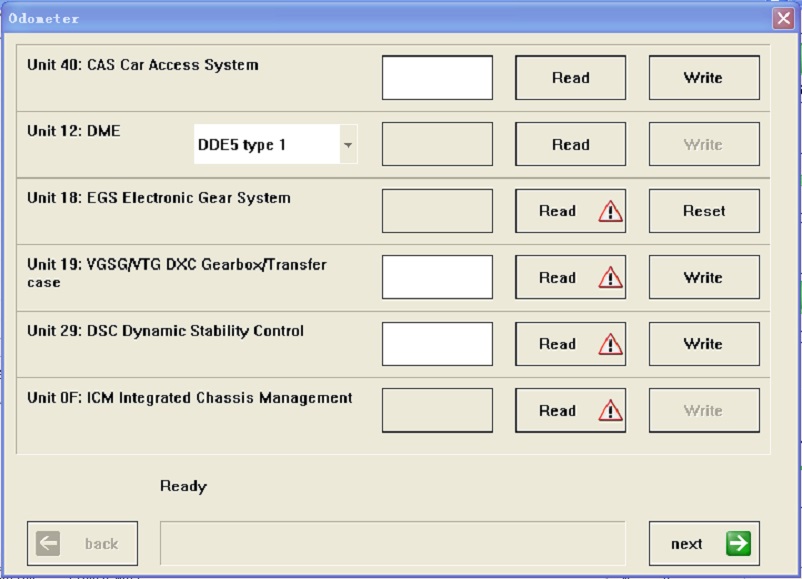Click the 'Unit 19: VGSG/VTG DXC Gearbox/Transfer case' label
Image resolution: width=802 pixels, height=579 pixels.
[x=177, y=273]
